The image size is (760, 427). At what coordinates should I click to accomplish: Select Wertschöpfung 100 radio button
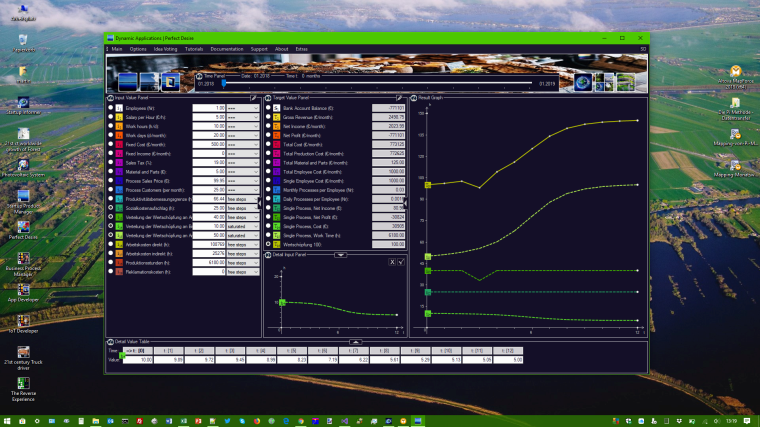click(268, 244)
